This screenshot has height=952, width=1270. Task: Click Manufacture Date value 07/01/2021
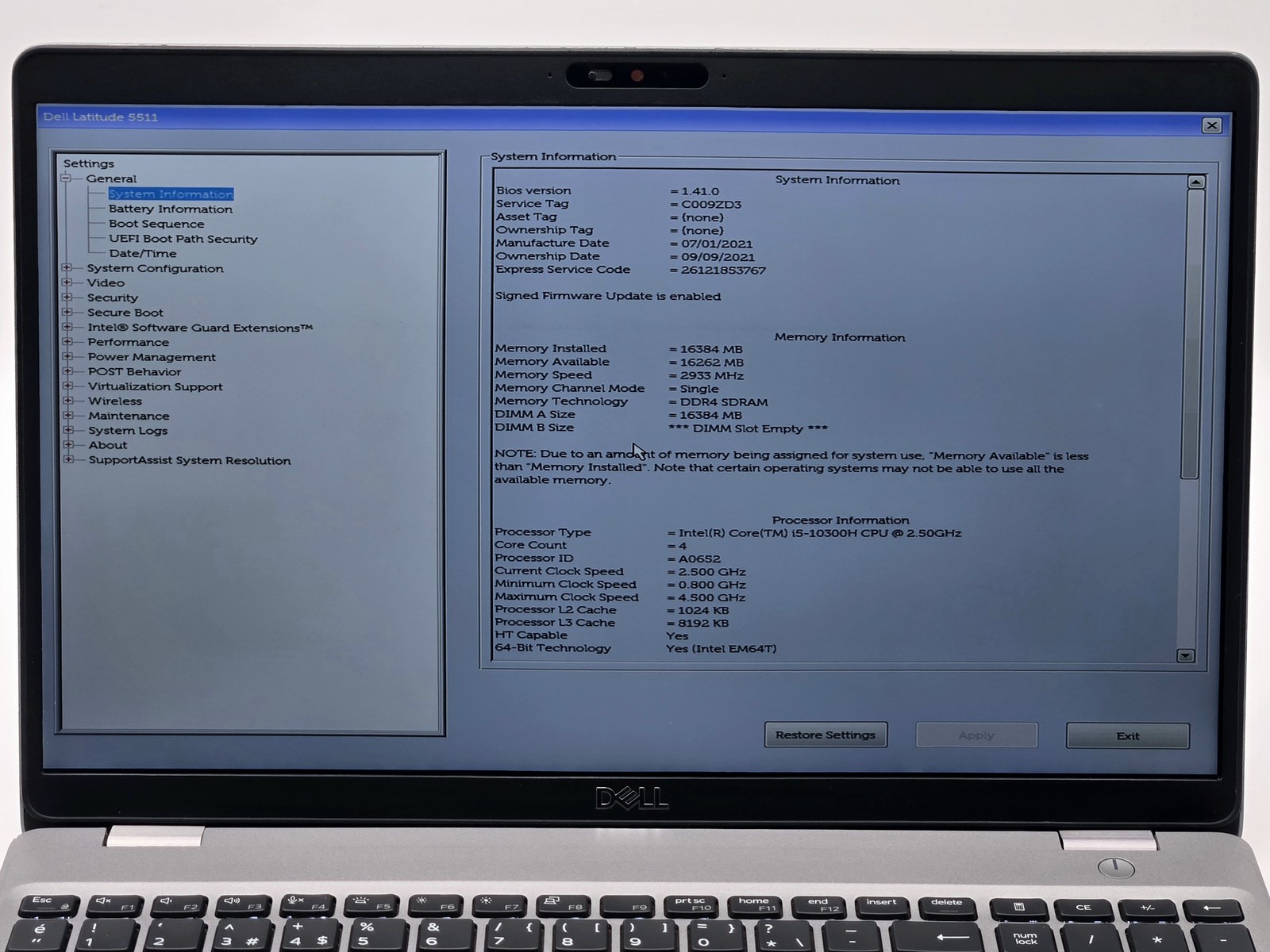click(717, 244)
